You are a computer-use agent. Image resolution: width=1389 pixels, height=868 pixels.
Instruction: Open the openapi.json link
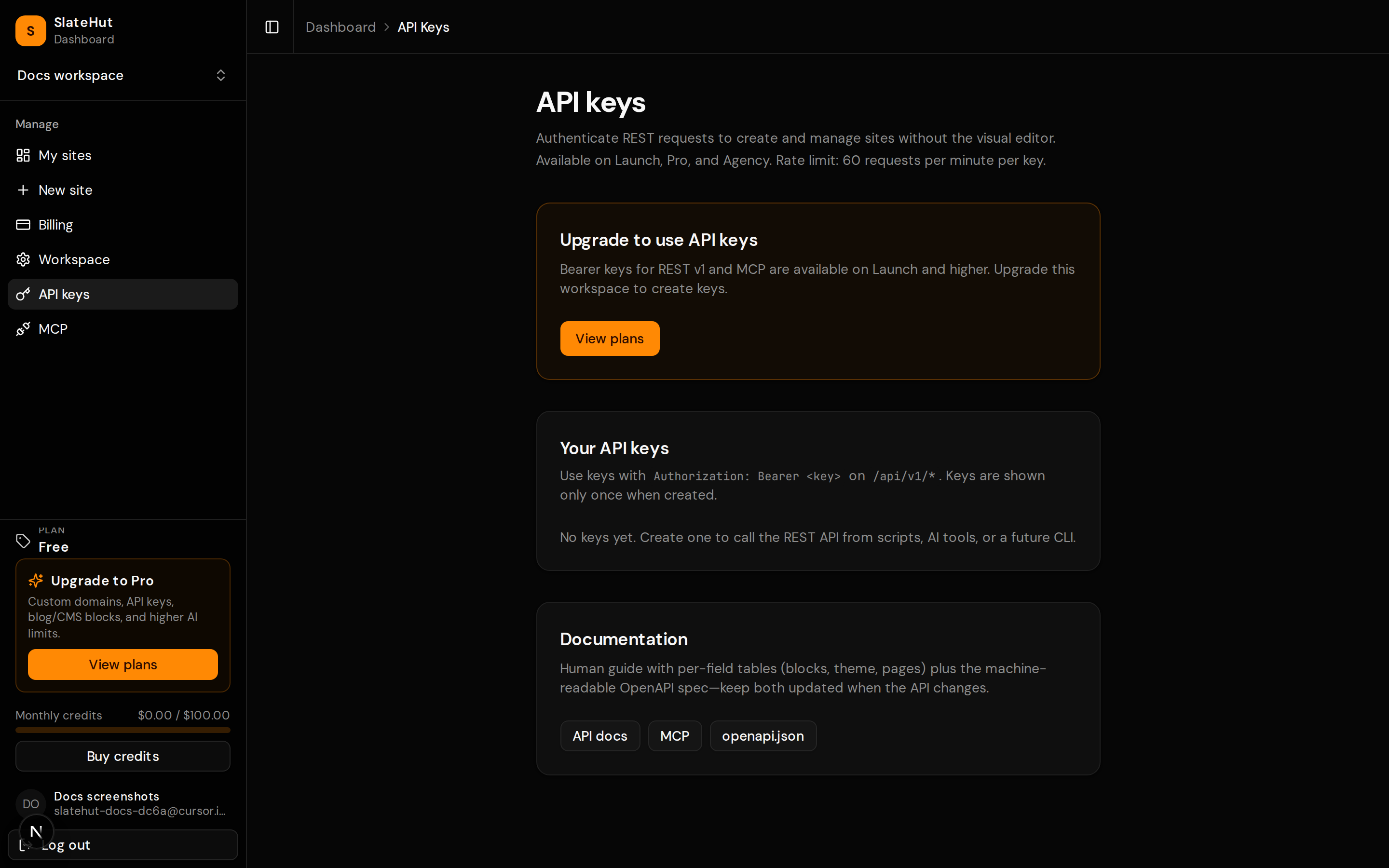pos(763,736)
